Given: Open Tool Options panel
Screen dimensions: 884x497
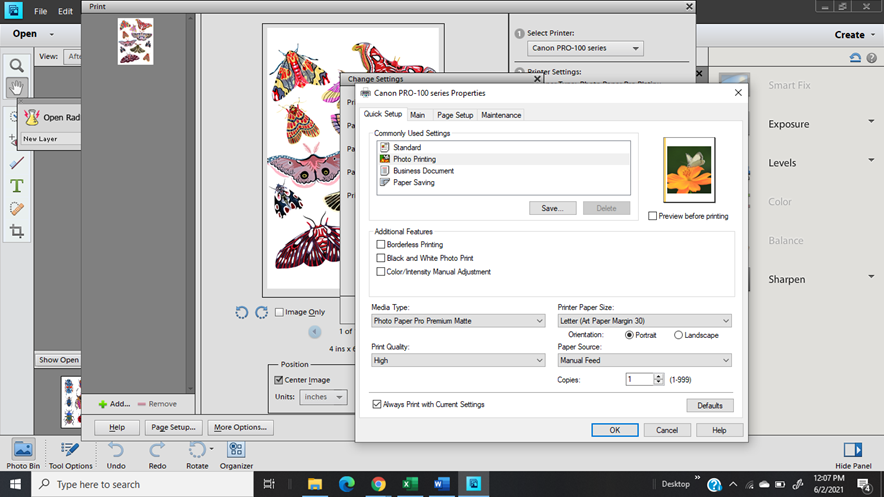Looking at the screenshot, I should click(x=70, y=455).
